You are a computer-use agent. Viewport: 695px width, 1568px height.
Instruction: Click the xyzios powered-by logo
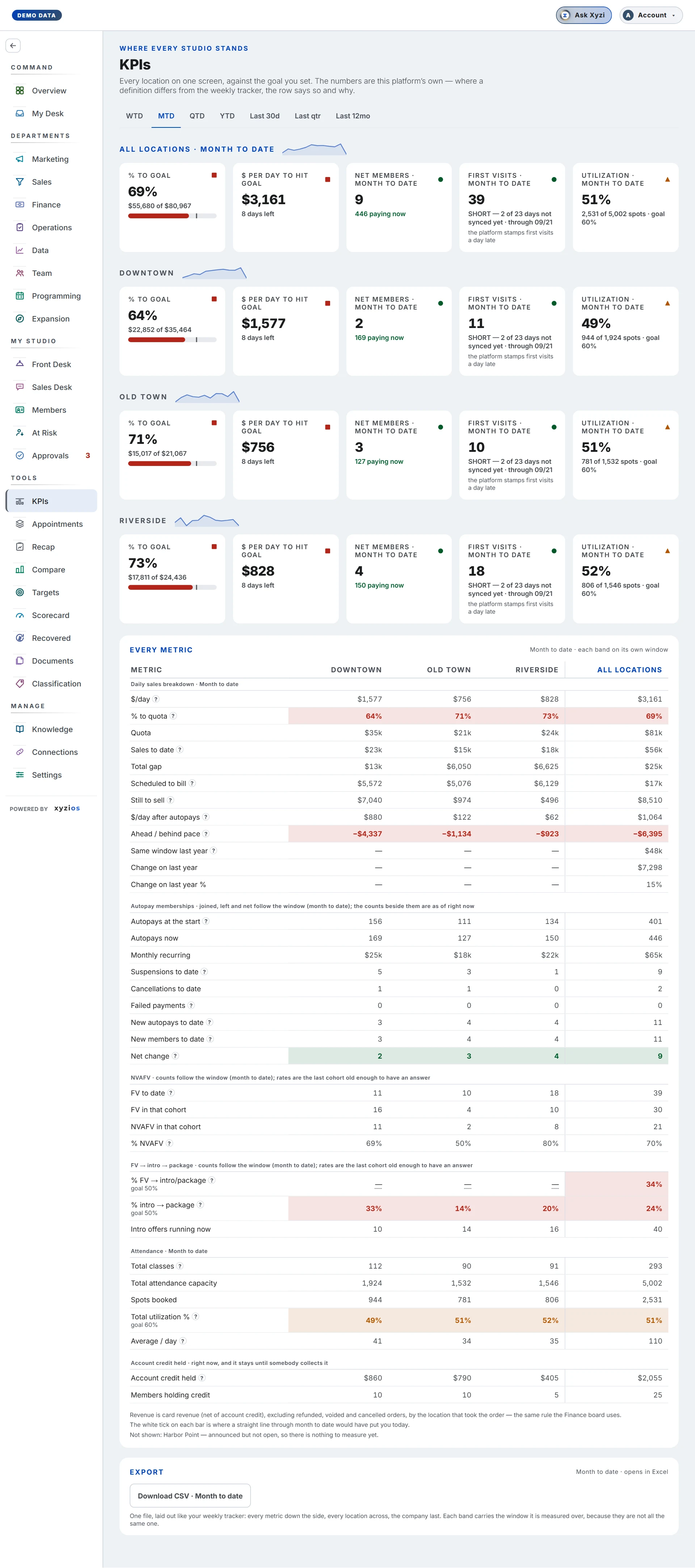[x=67, y=808]
